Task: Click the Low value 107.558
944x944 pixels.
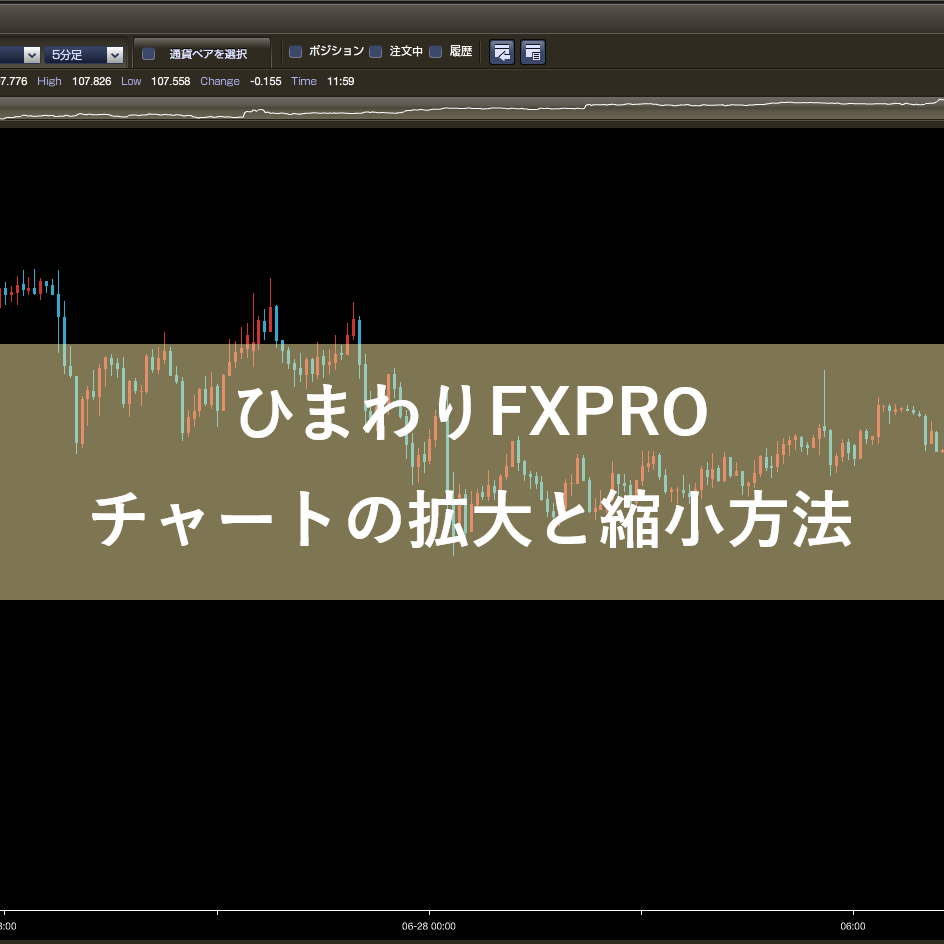Action: [x=170, y=81]
